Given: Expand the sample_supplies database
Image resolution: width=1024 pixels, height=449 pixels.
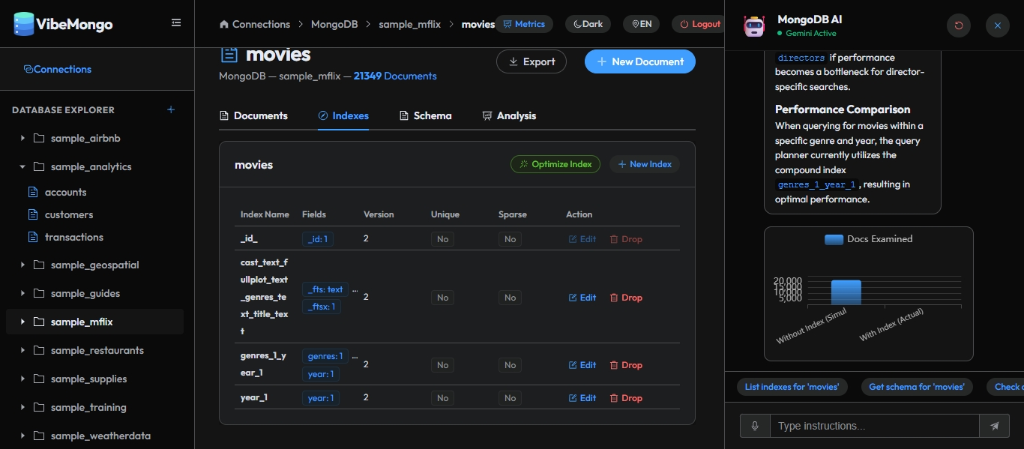Looking at the screenshot, I should 23,379.
